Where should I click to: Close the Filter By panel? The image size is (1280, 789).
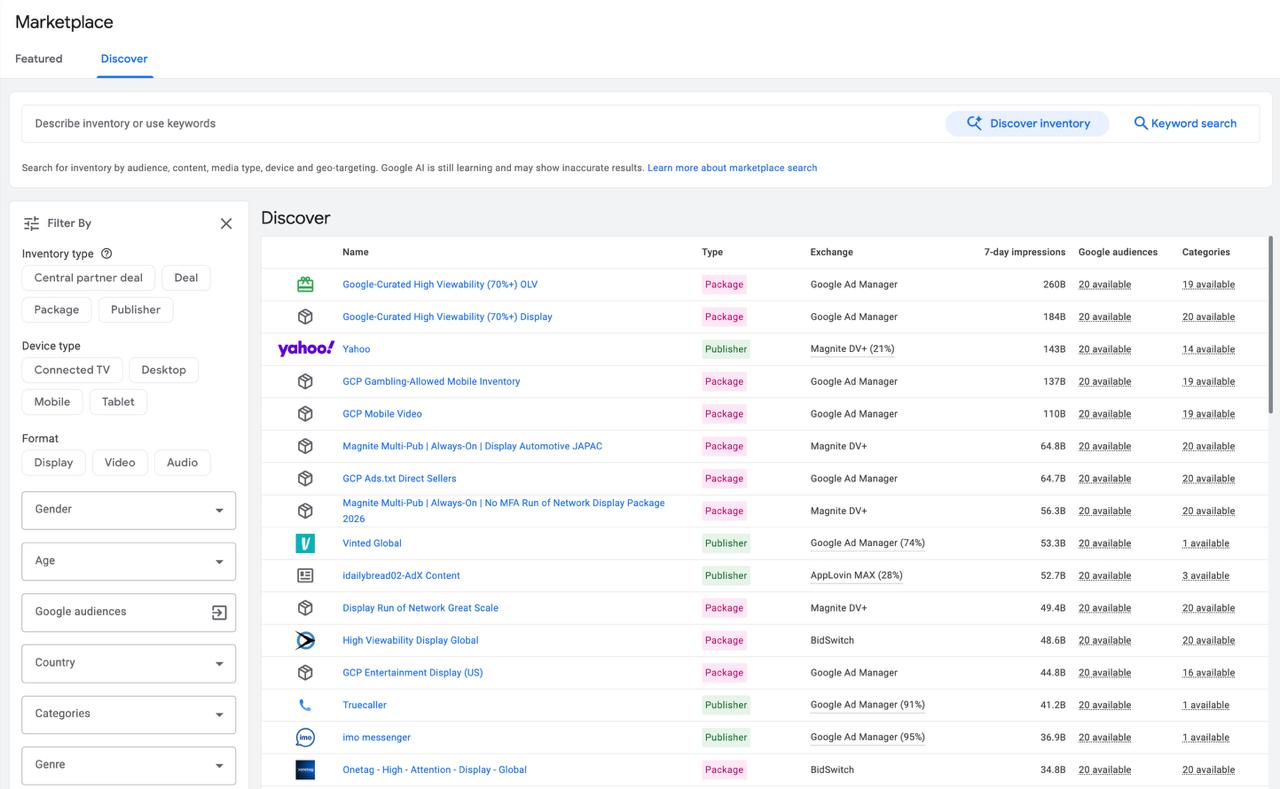pyautogui.click(x=226, y=224)
